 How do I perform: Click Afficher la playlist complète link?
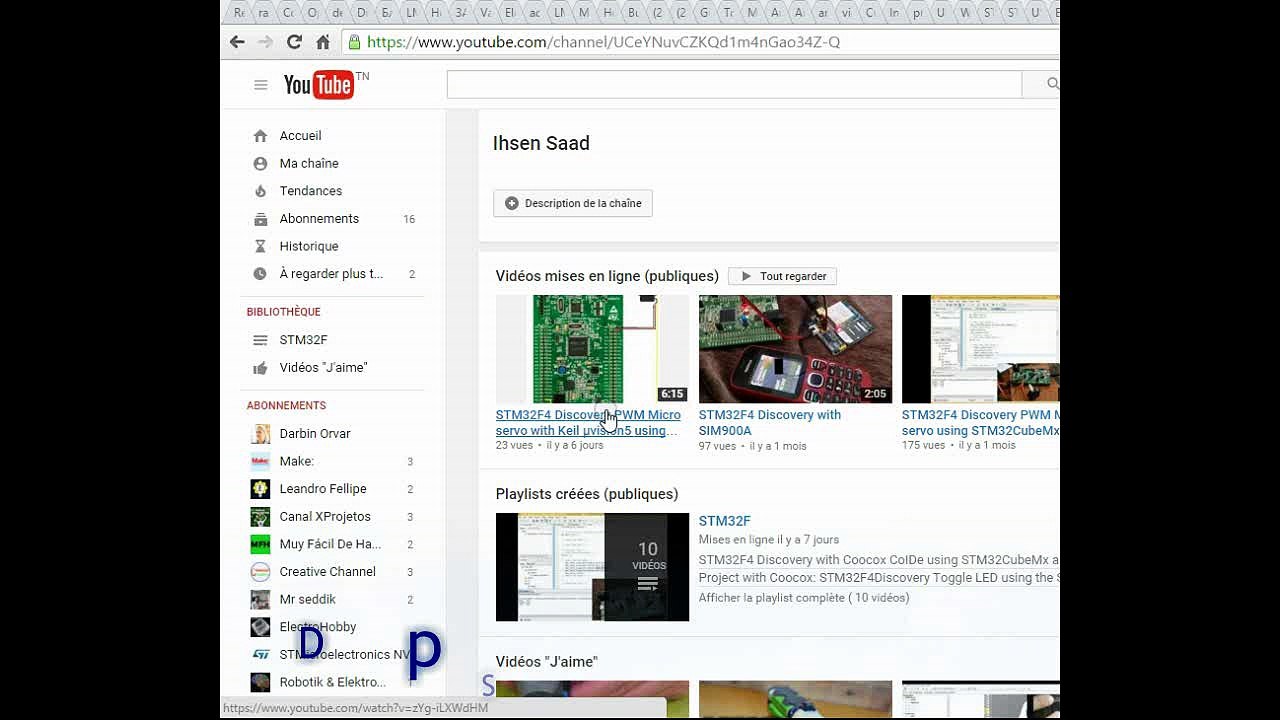(x=804, y=598)
